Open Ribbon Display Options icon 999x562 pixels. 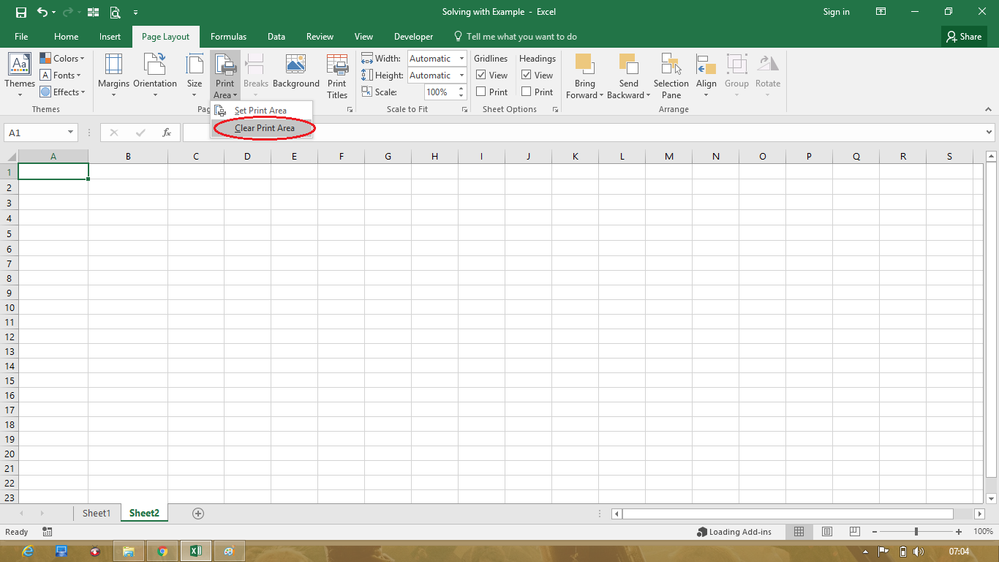(880, 11)
